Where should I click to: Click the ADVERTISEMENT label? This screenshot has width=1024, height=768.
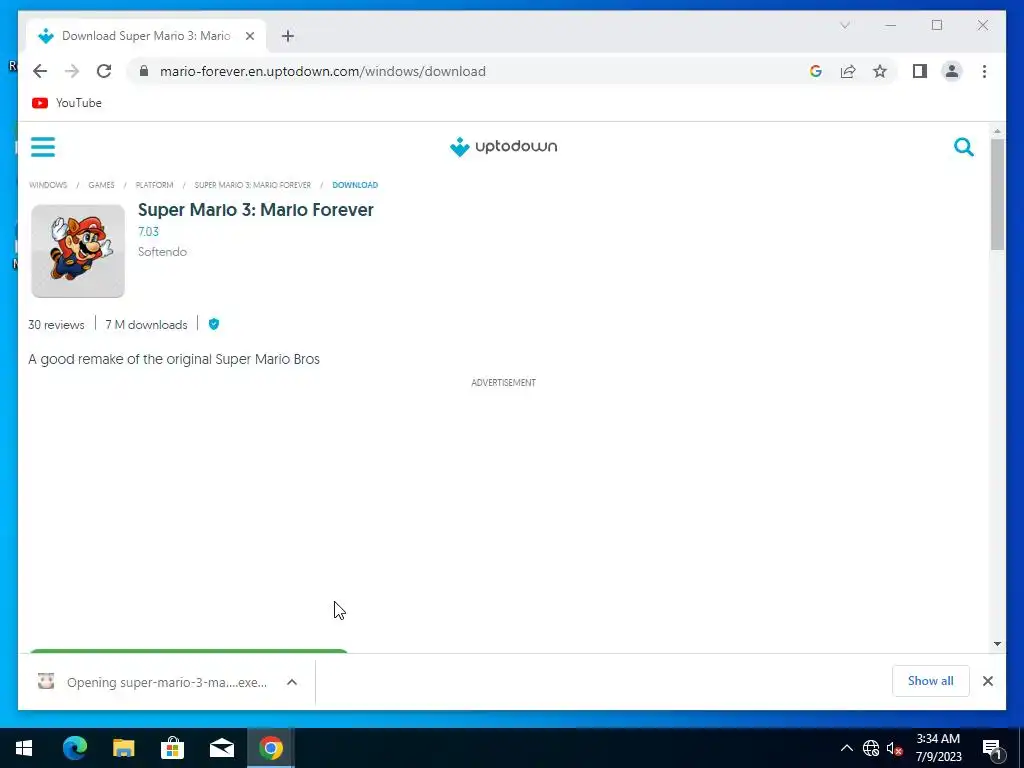point(504,383)
